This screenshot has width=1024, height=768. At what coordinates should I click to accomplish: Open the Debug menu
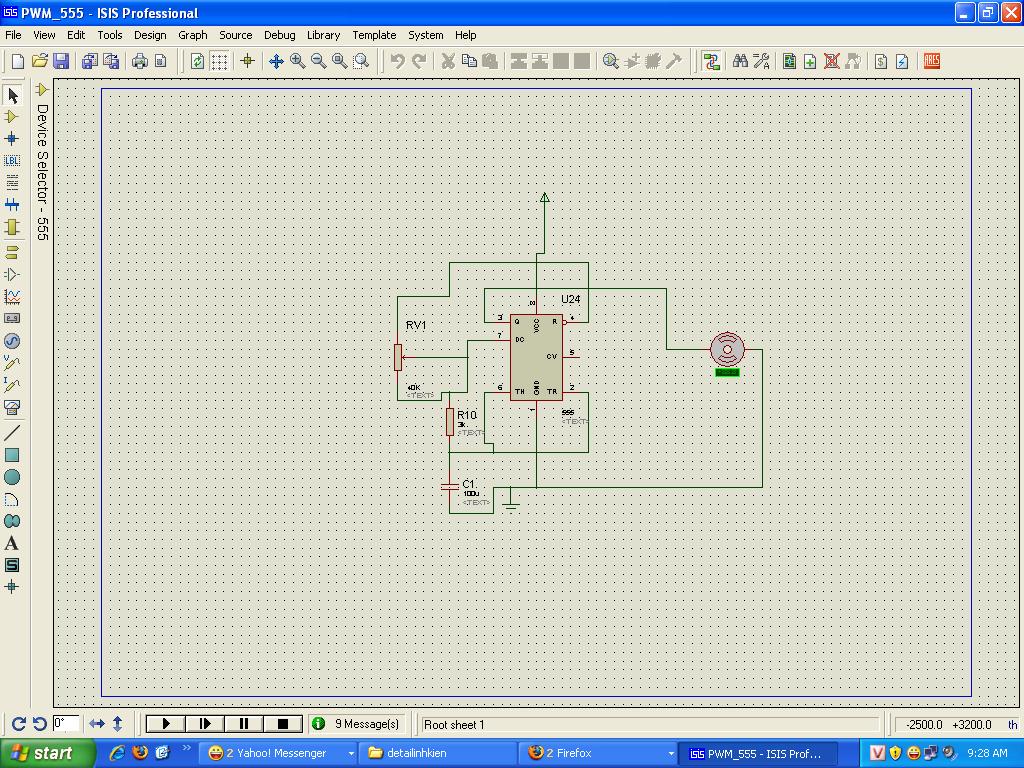[x=279, y=35]
